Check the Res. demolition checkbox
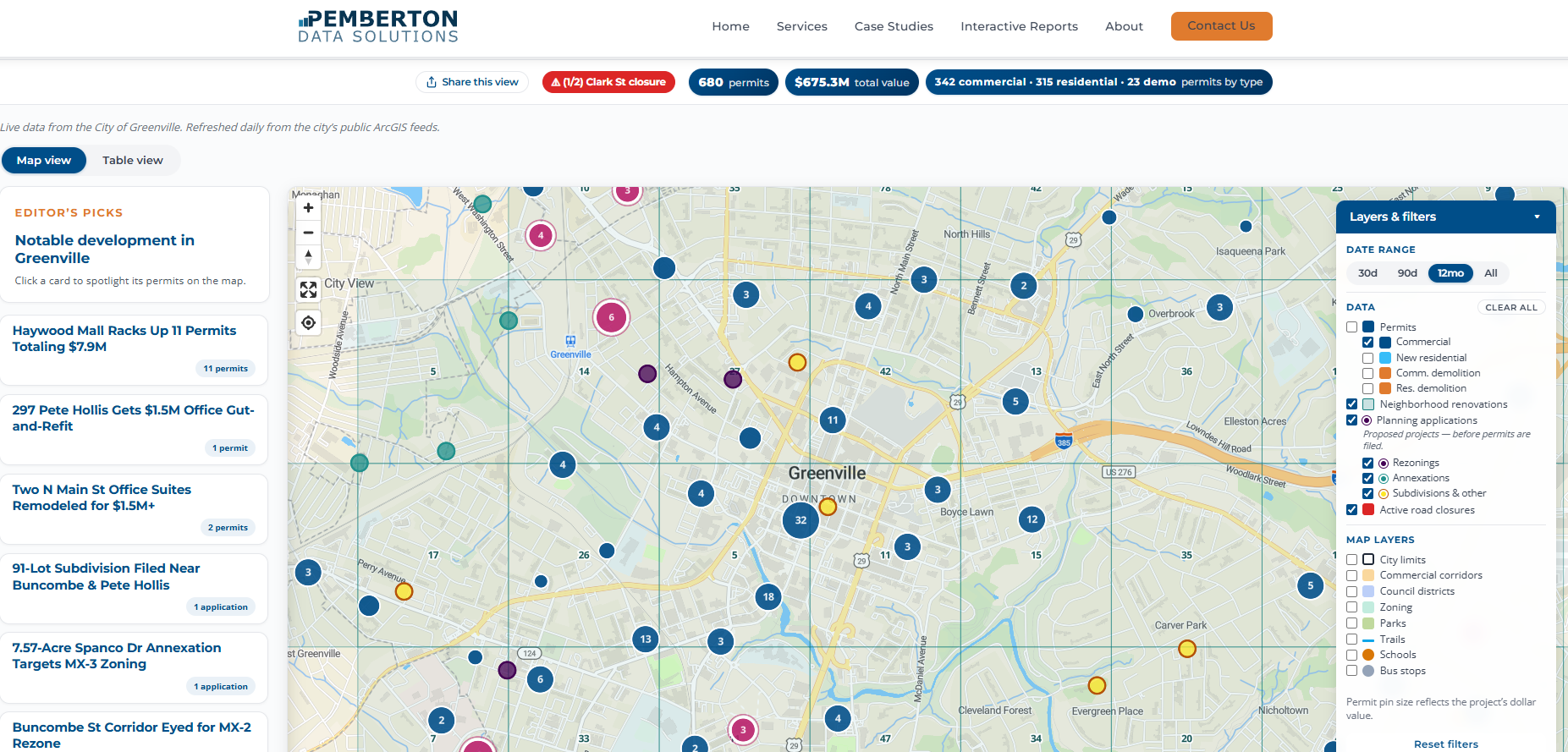 1367,388
